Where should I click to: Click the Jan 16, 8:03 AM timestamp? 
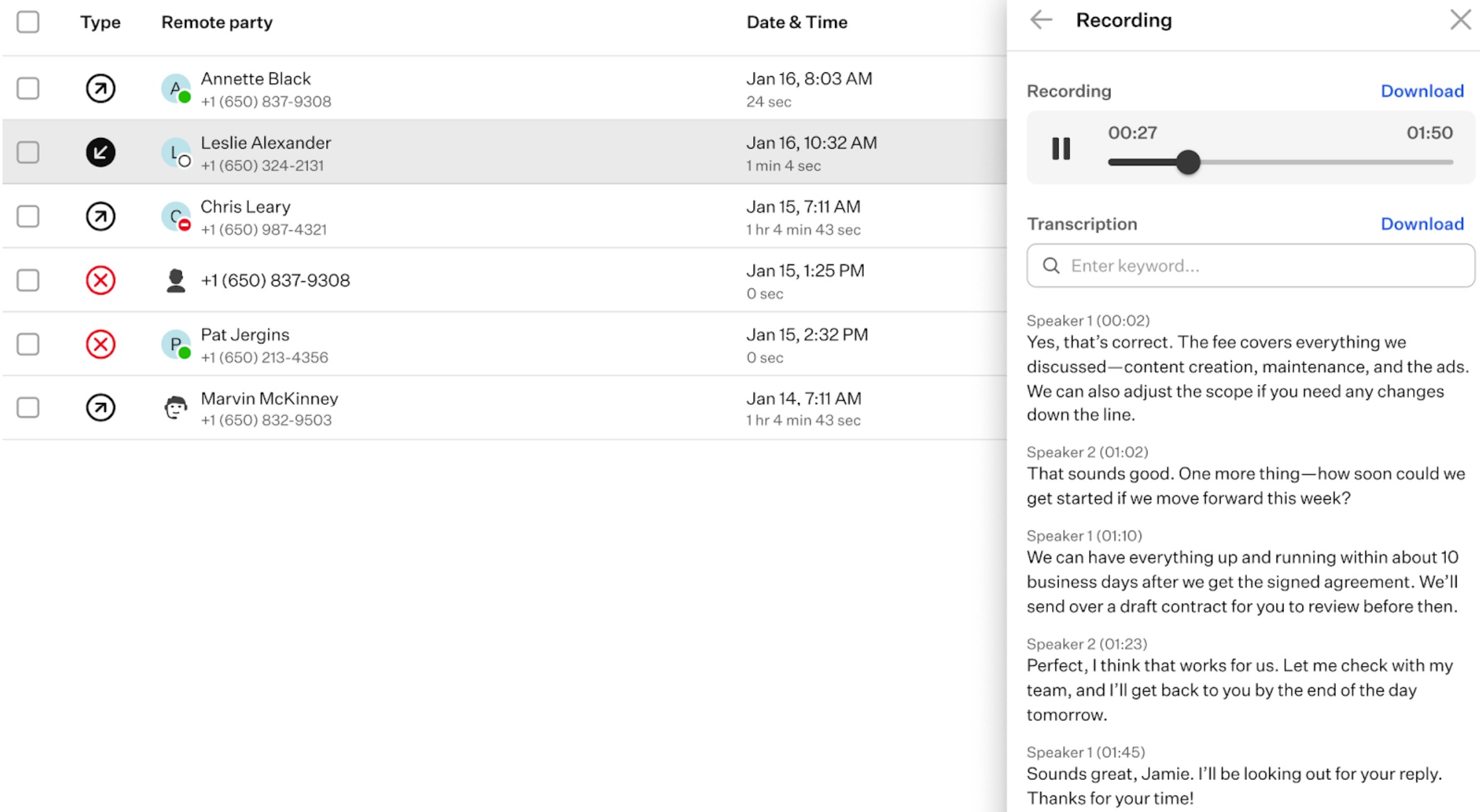[809, 79]
